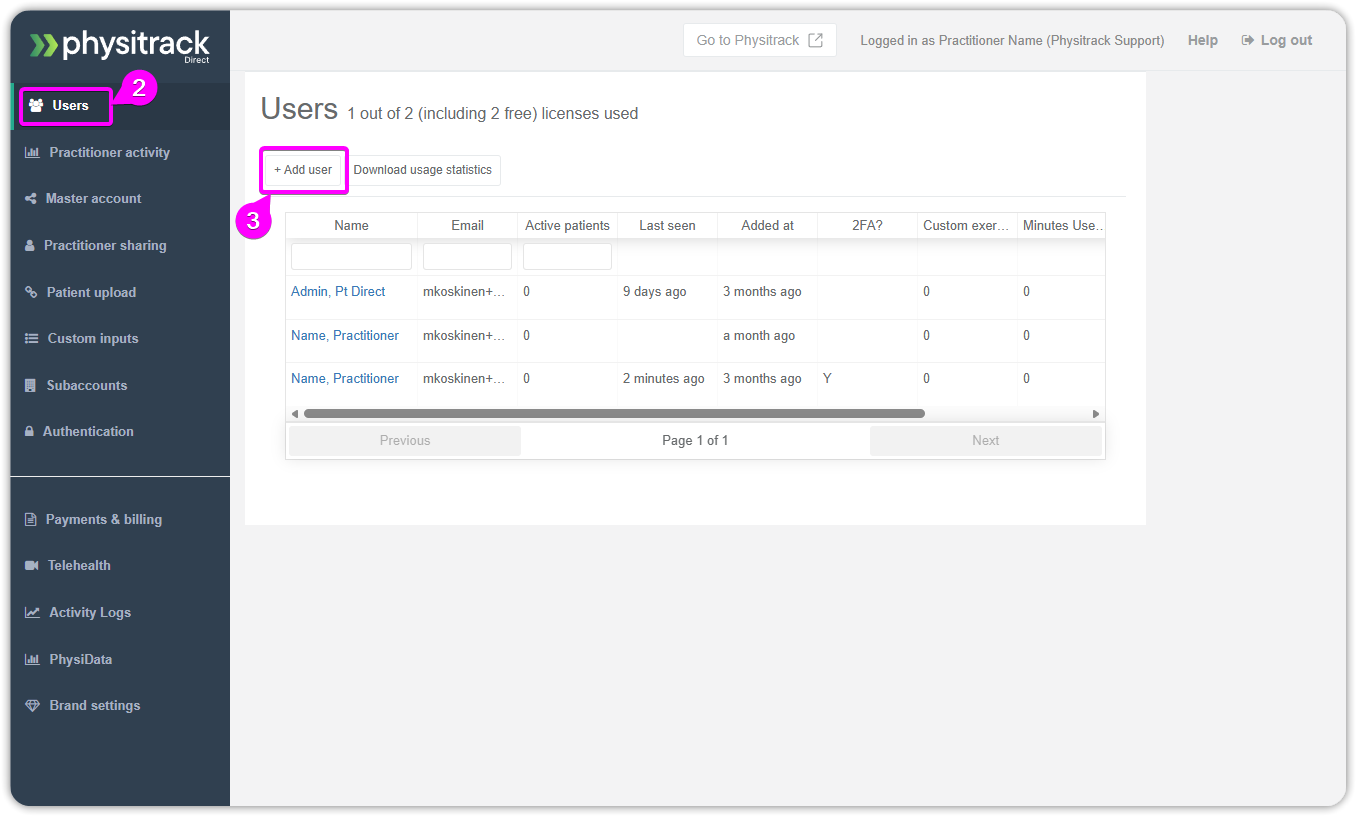Click the 'Page 1 of 1' indicator
This screenshot has height=816, width=1356.
(695, 441)
